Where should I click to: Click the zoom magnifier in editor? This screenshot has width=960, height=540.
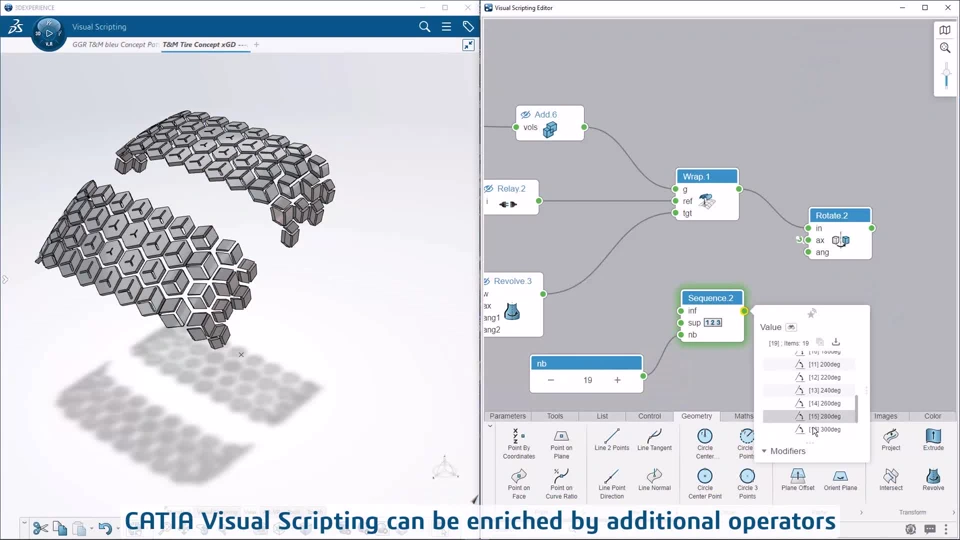tap(945, 48)
